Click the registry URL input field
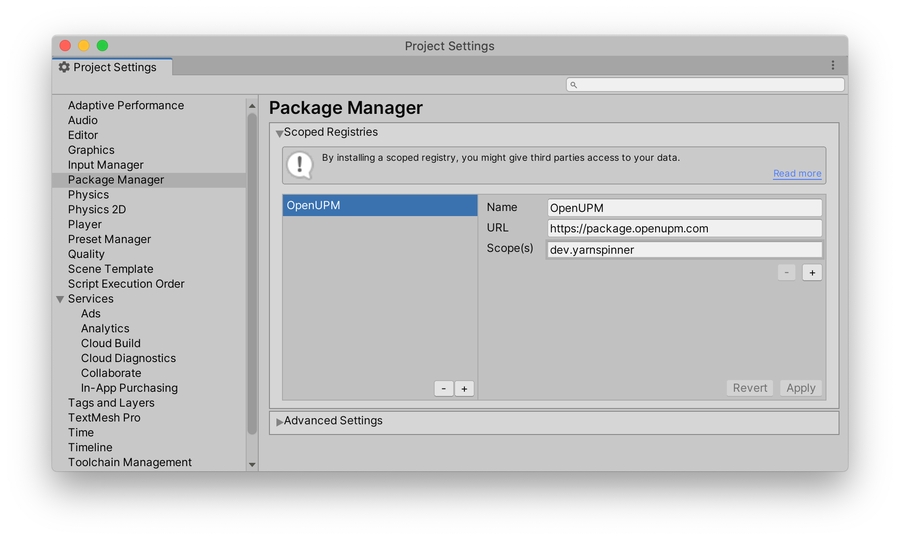Screen dimensions: 900x540 (684, 229)
